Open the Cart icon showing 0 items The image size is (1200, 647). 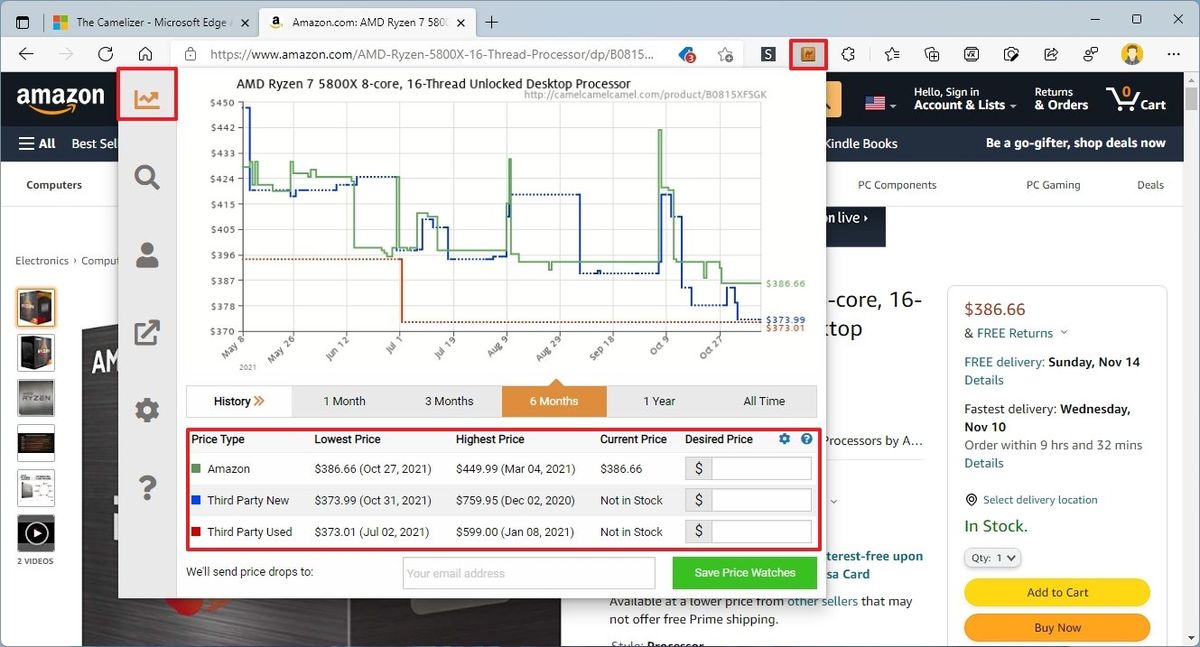1126,97
